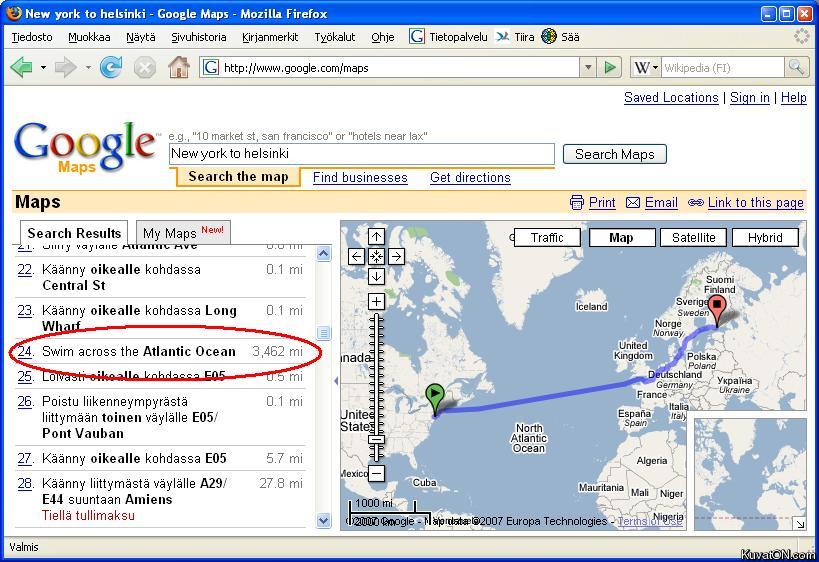Open the Työkalut menu
The width and height of the screenshot is (819, 562).
(x=335, y=37)
